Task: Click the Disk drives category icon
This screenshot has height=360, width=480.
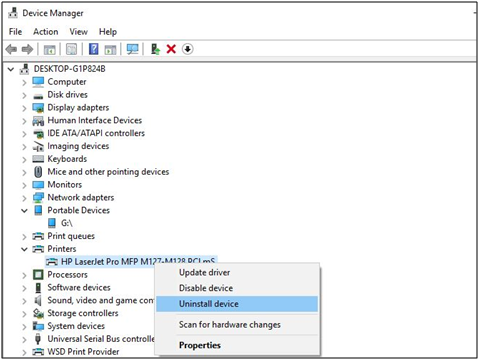Action: (x=38, y=96)
